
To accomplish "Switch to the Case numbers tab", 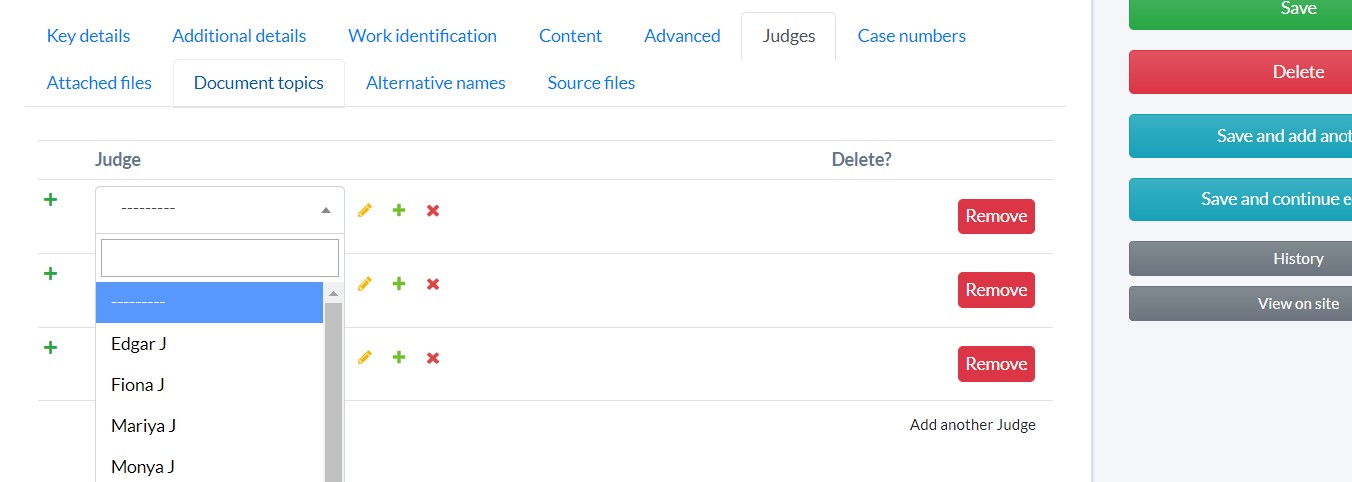I will 911,36.
